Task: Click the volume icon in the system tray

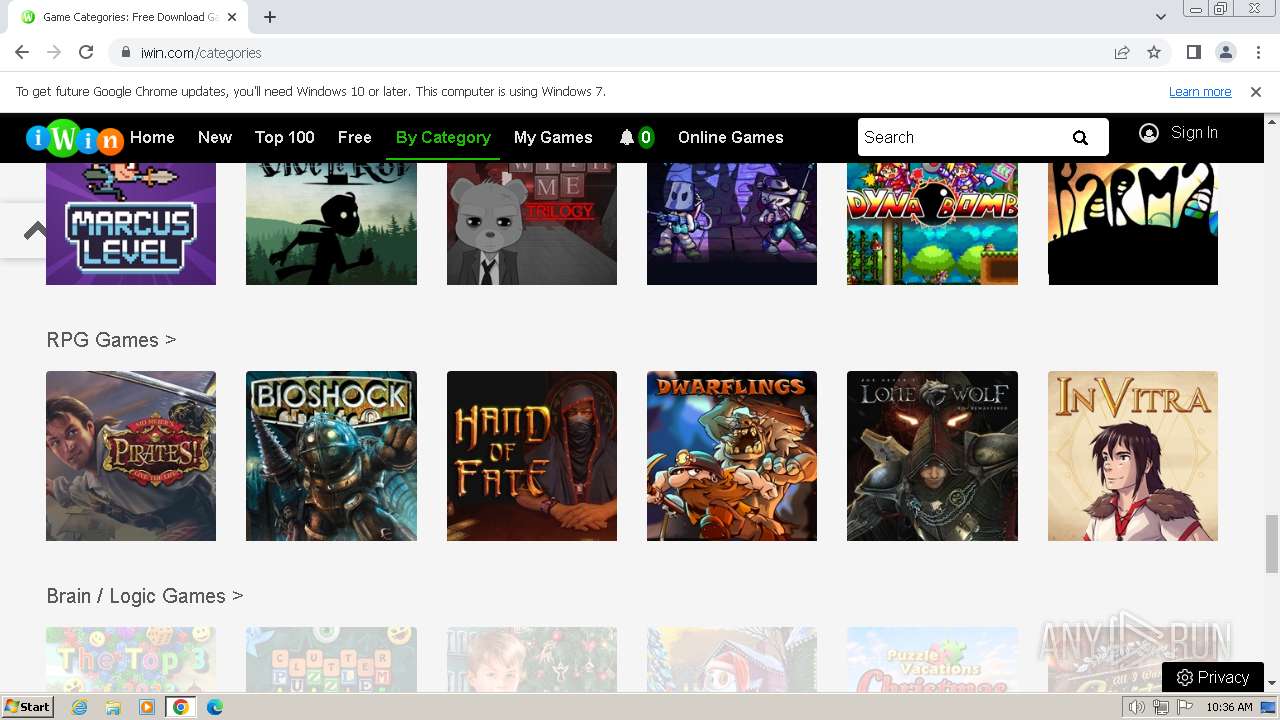Action: tap(1137, 707)
